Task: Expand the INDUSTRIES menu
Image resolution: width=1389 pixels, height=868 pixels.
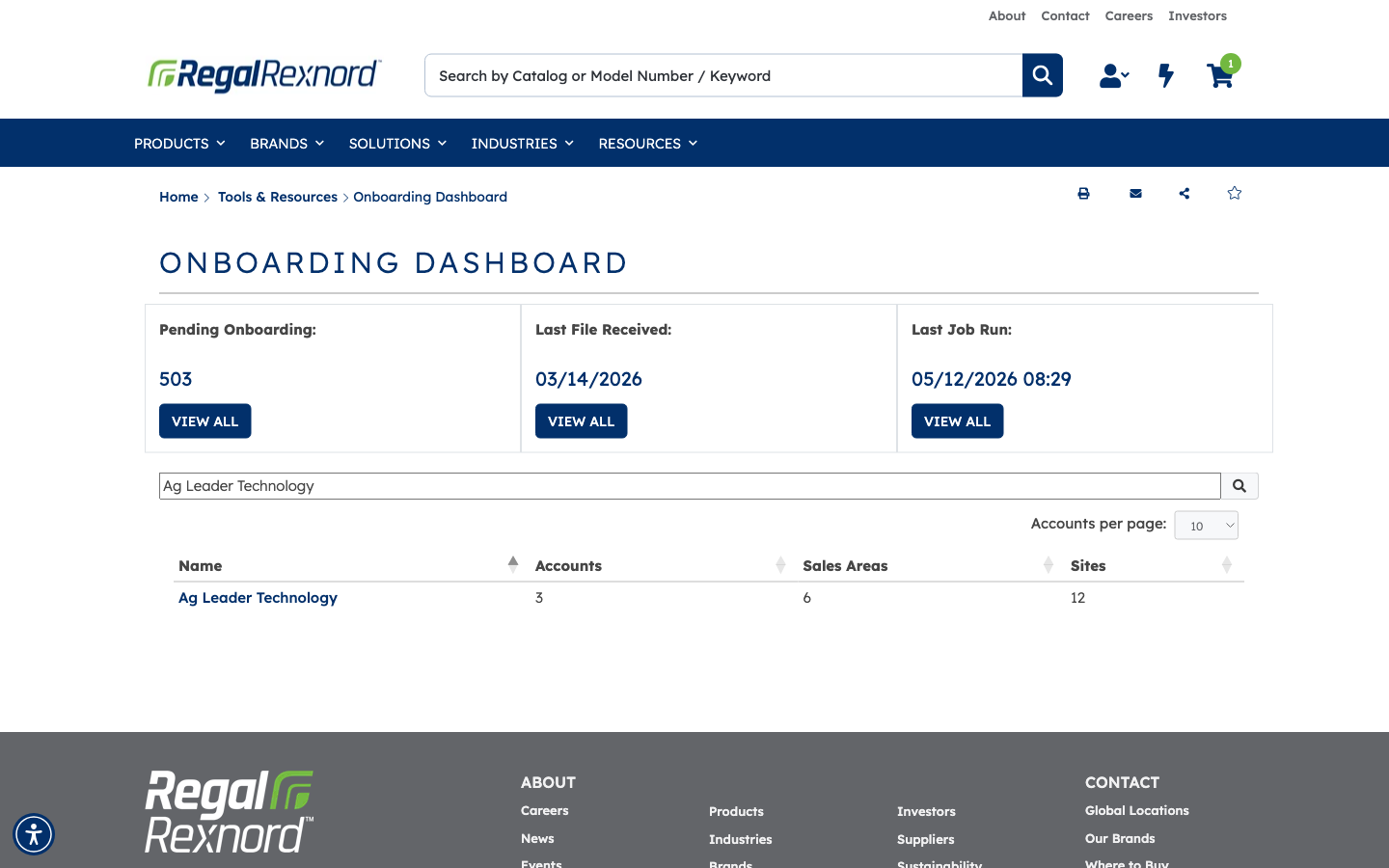Action: pos(522,143)
